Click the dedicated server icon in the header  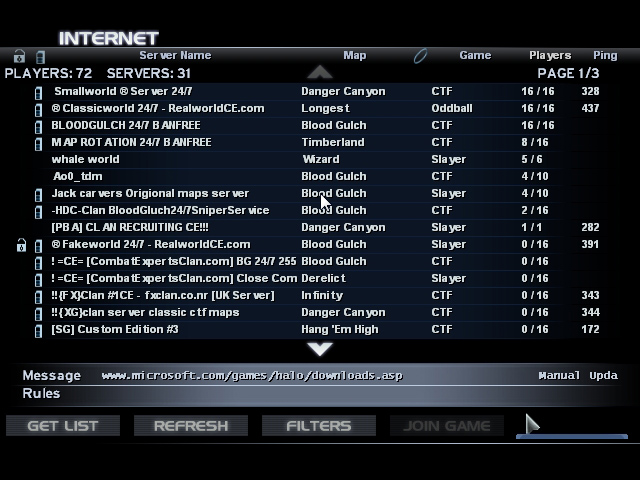click(40, 57)
